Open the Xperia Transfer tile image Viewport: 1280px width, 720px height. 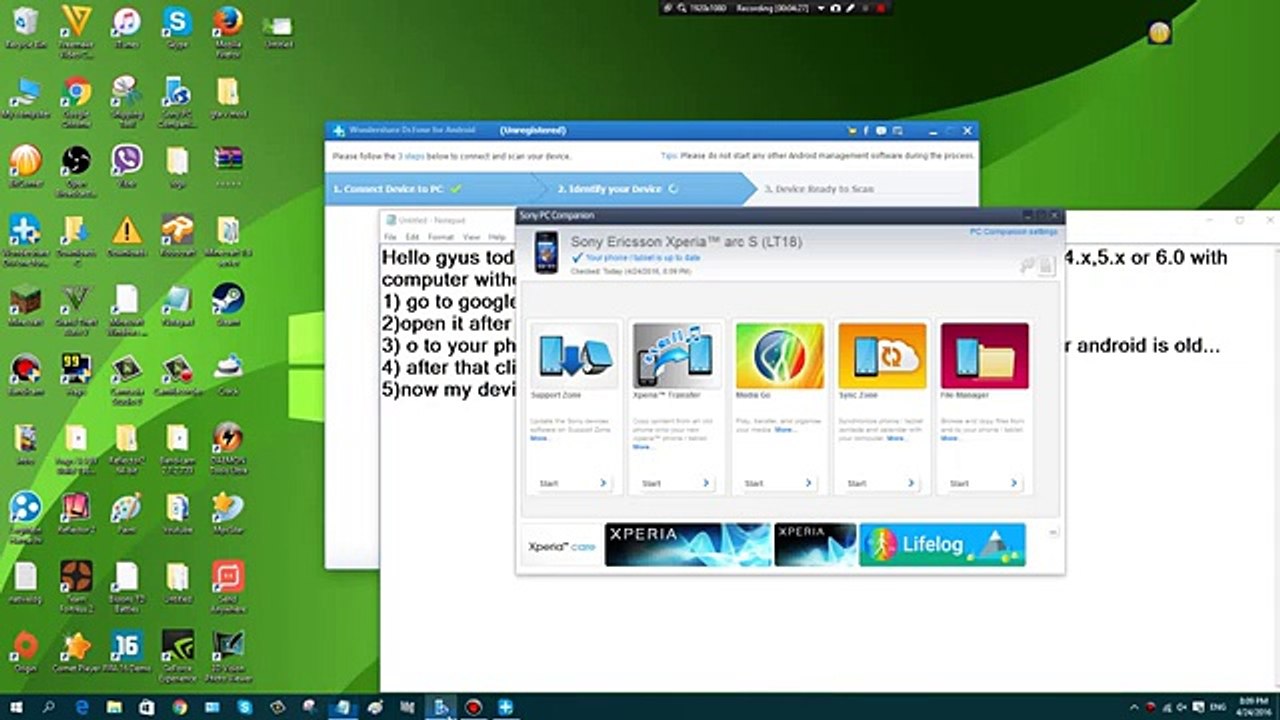(676, 356)
